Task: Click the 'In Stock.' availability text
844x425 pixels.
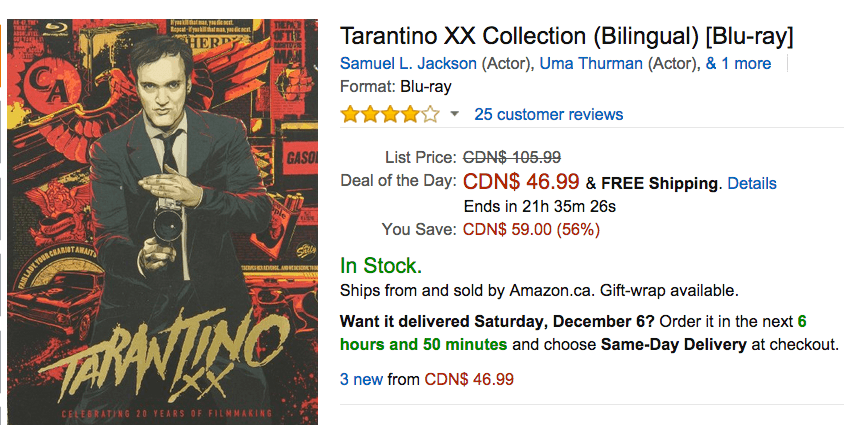Action: [x=381, y=266]
